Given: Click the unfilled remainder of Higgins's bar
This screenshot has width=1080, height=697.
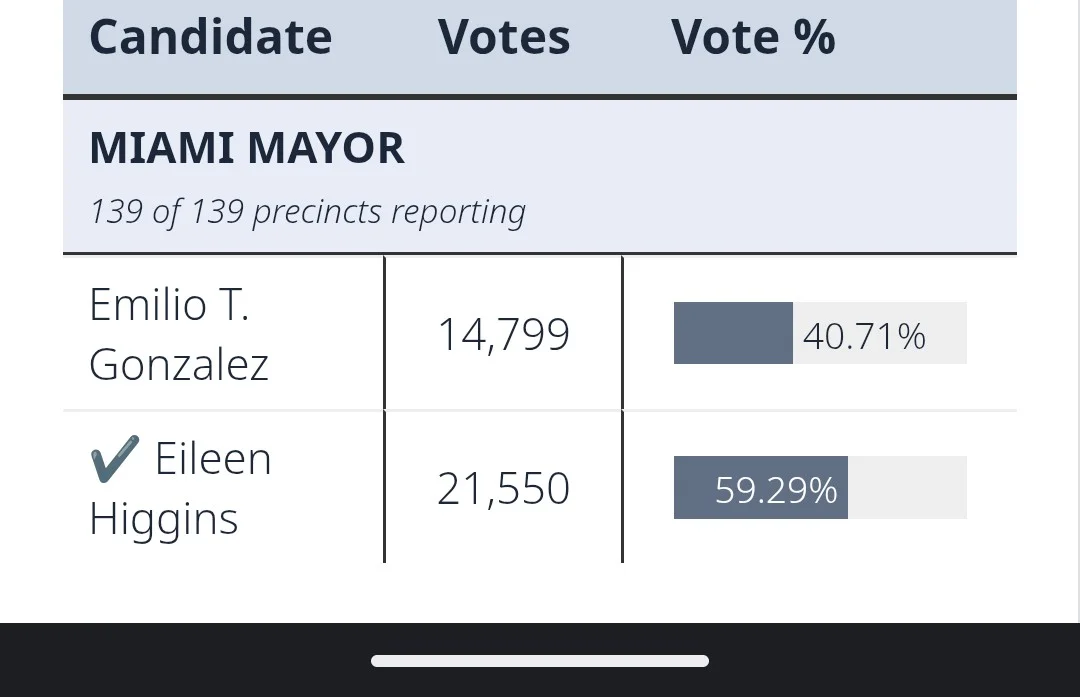Looking at the screenshot, I should pyautogui.click(x=906, y=488).
